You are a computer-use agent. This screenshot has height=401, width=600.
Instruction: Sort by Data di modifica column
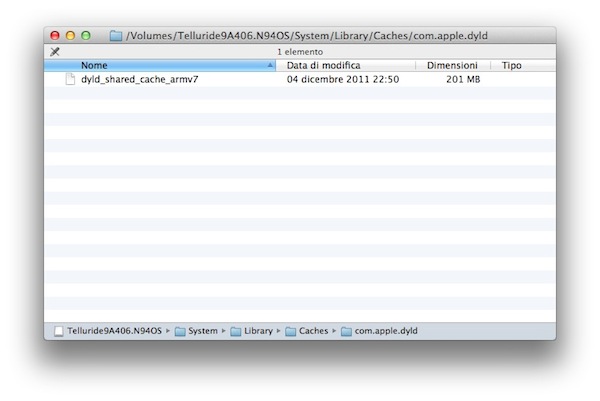346,65
